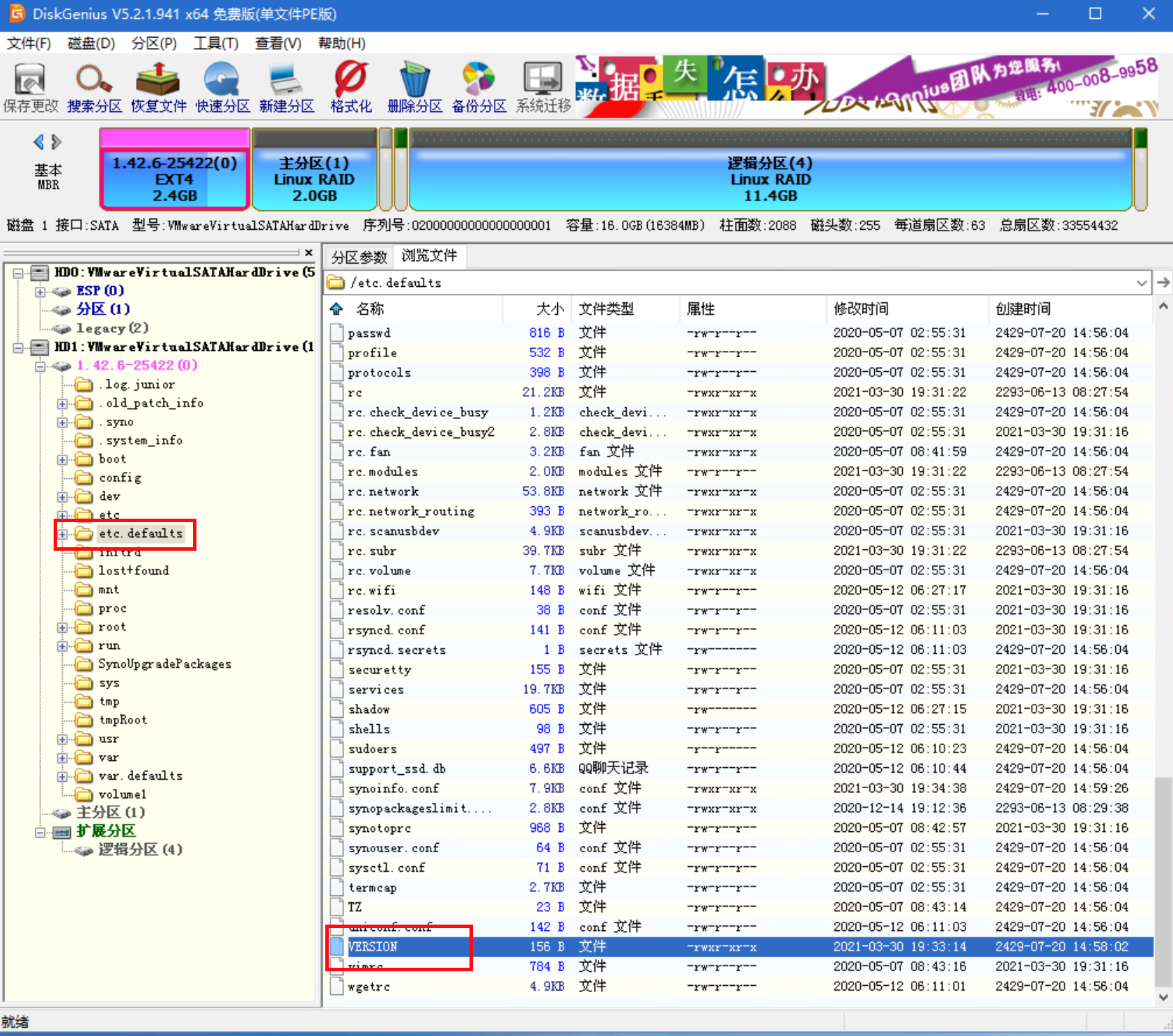Screen dimensions: 1173x1036
Task: Click the HD1 disk icon in tree
Action: tap(40, 347)
